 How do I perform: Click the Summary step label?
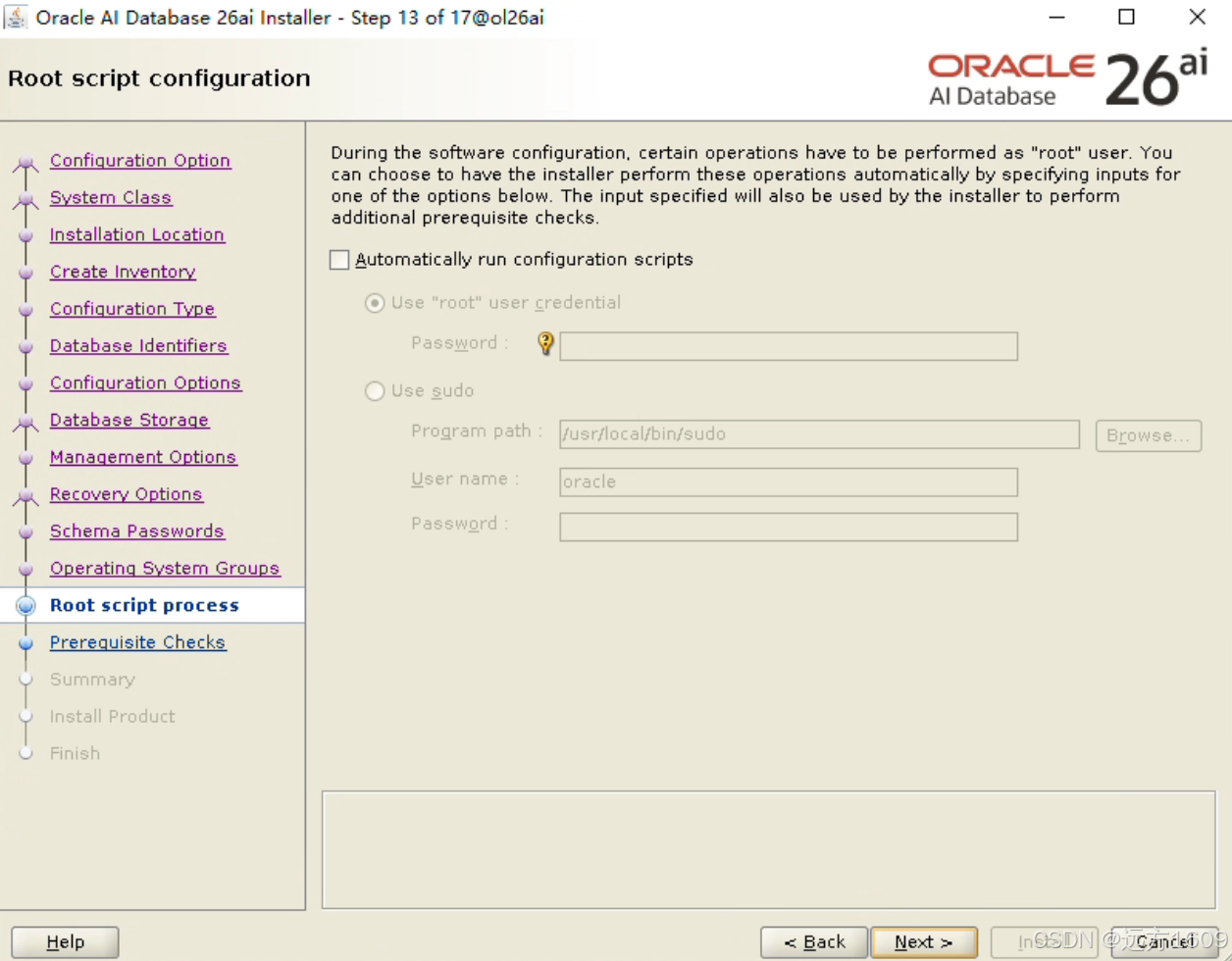pos(92,680)
